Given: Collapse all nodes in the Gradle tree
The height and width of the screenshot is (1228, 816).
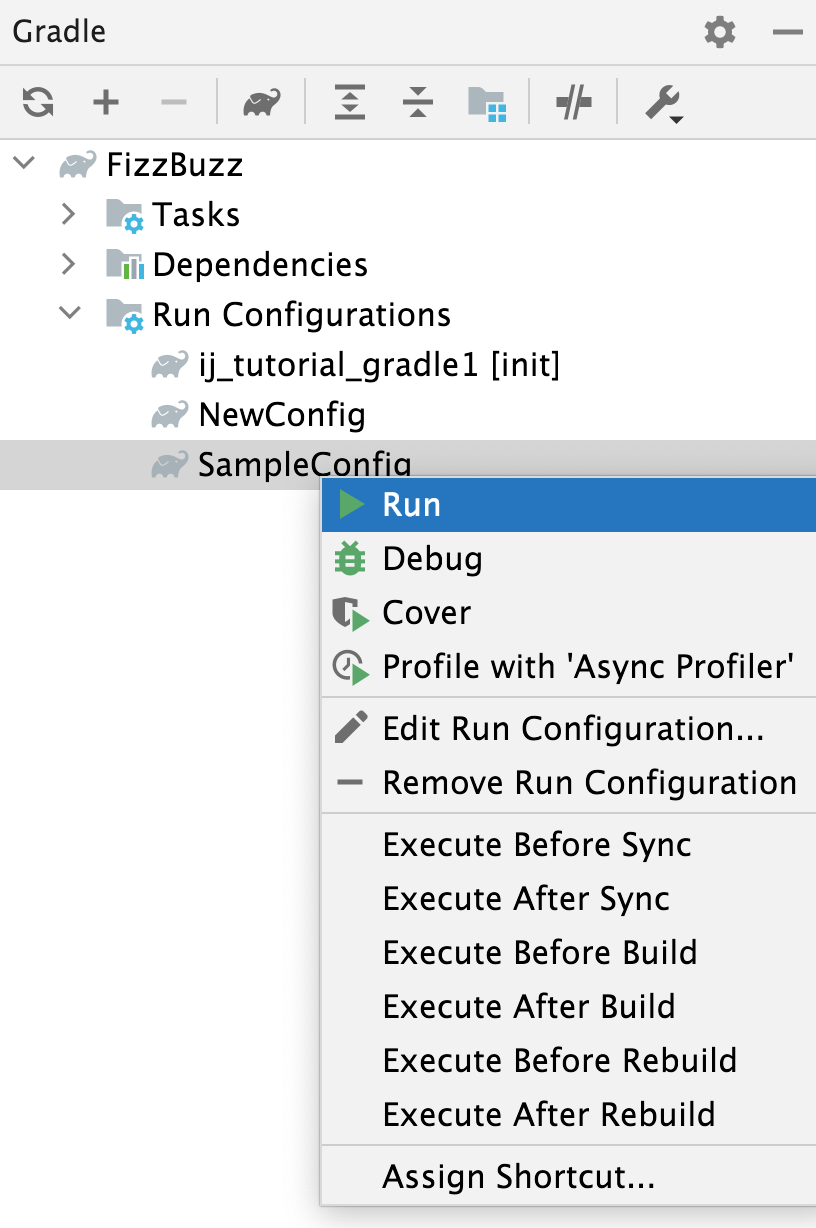Looking at the screenshot, I should coord(417,102).
